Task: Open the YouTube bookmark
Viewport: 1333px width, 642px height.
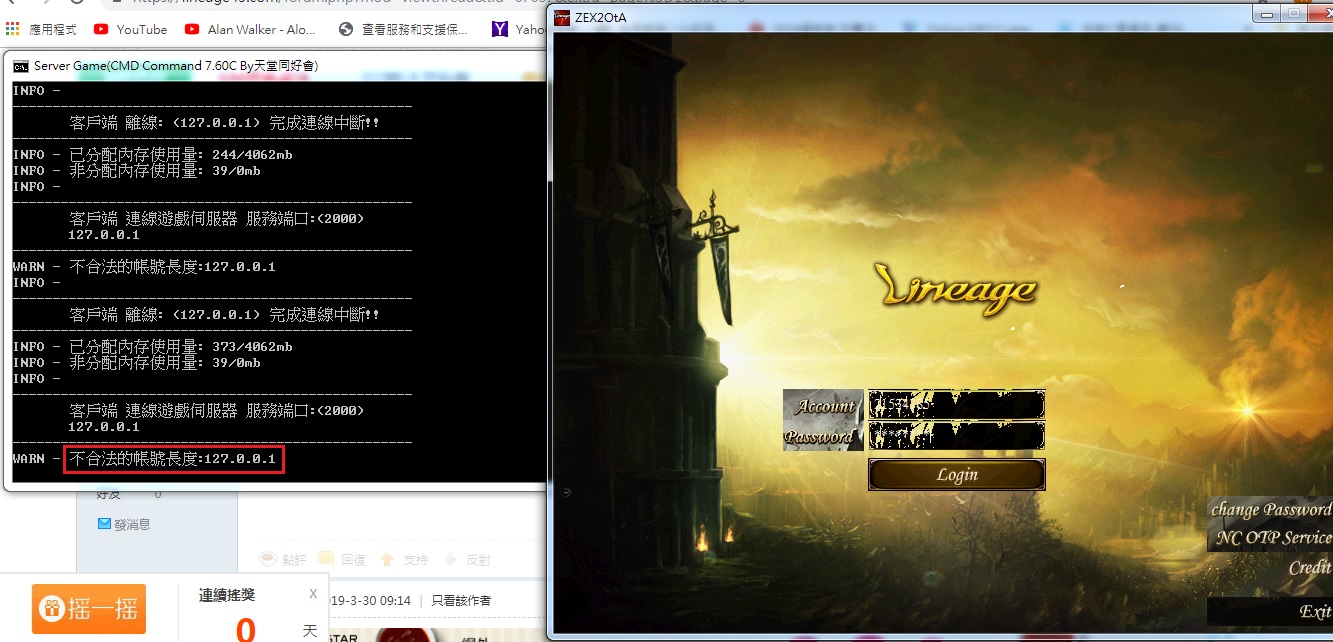Action: [130, 30]
